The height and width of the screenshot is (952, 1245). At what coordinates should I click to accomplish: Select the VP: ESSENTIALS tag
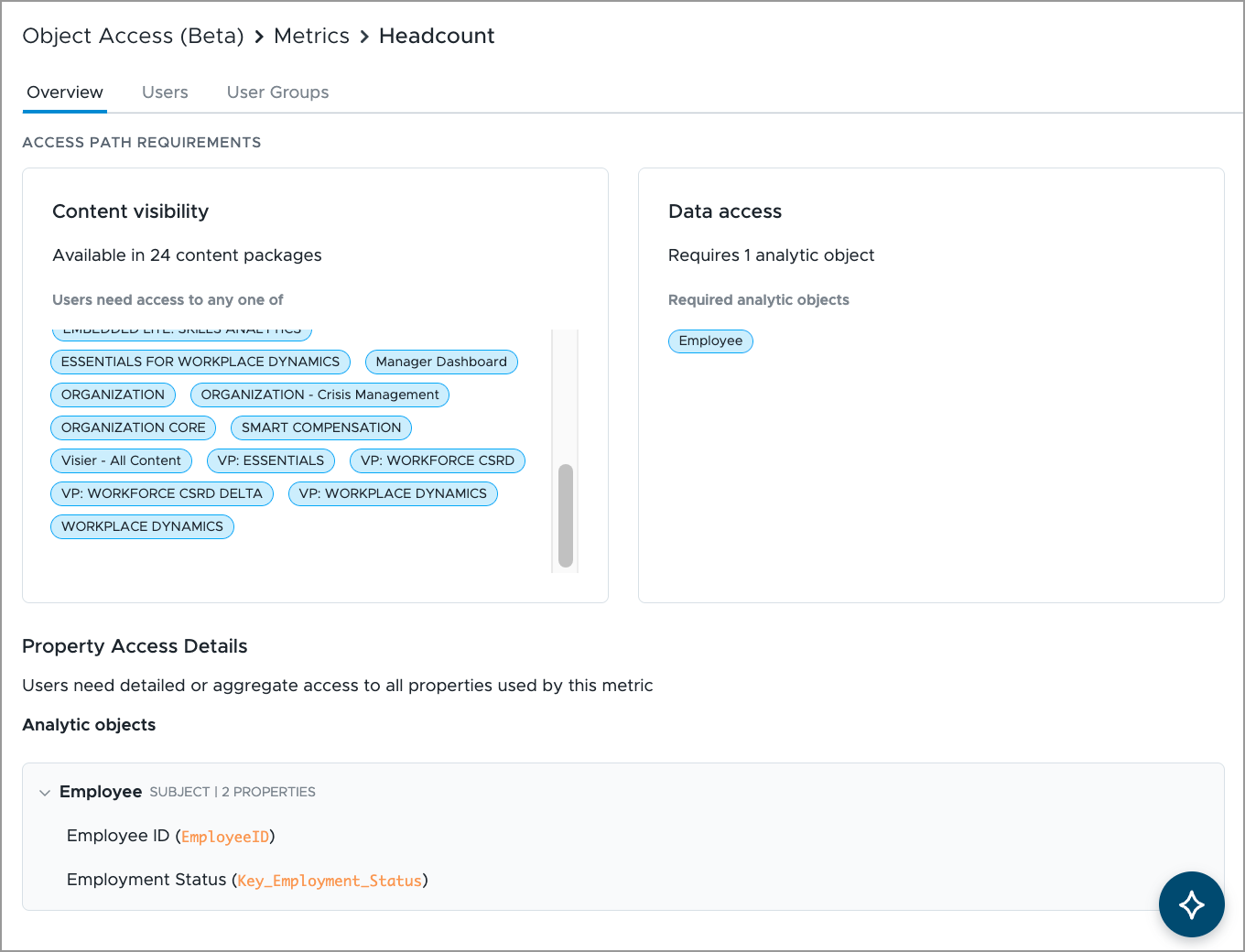point(271,460)
